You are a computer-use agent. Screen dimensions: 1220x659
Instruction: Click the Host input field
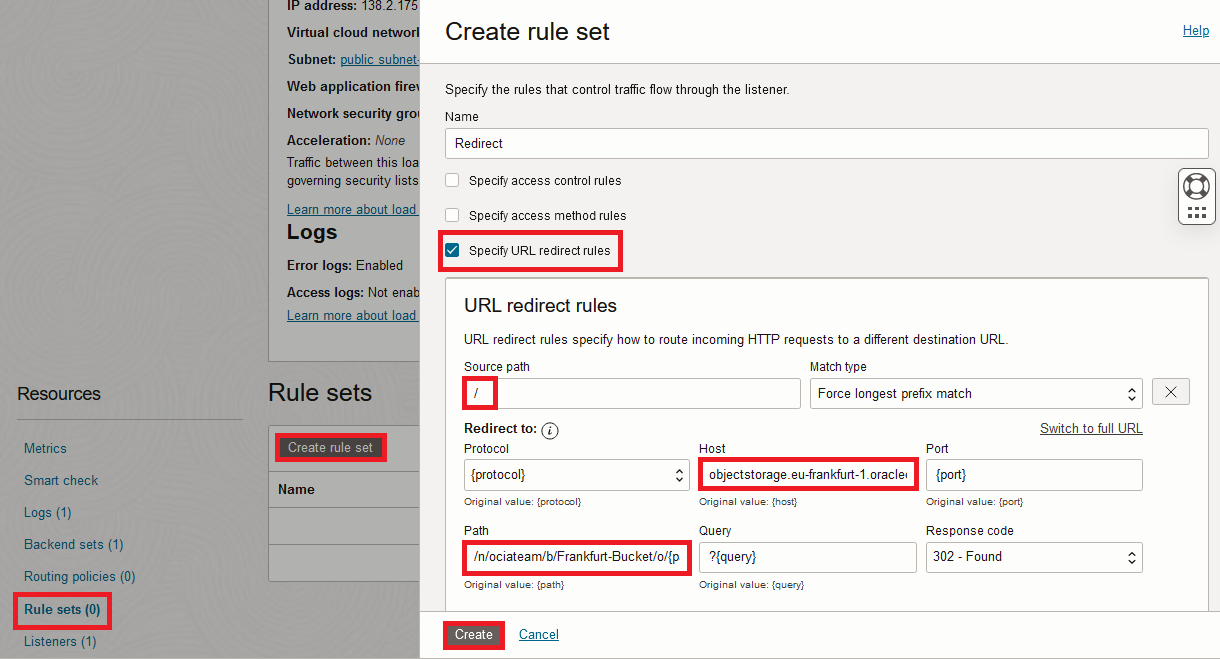click(x=808, y=475)
